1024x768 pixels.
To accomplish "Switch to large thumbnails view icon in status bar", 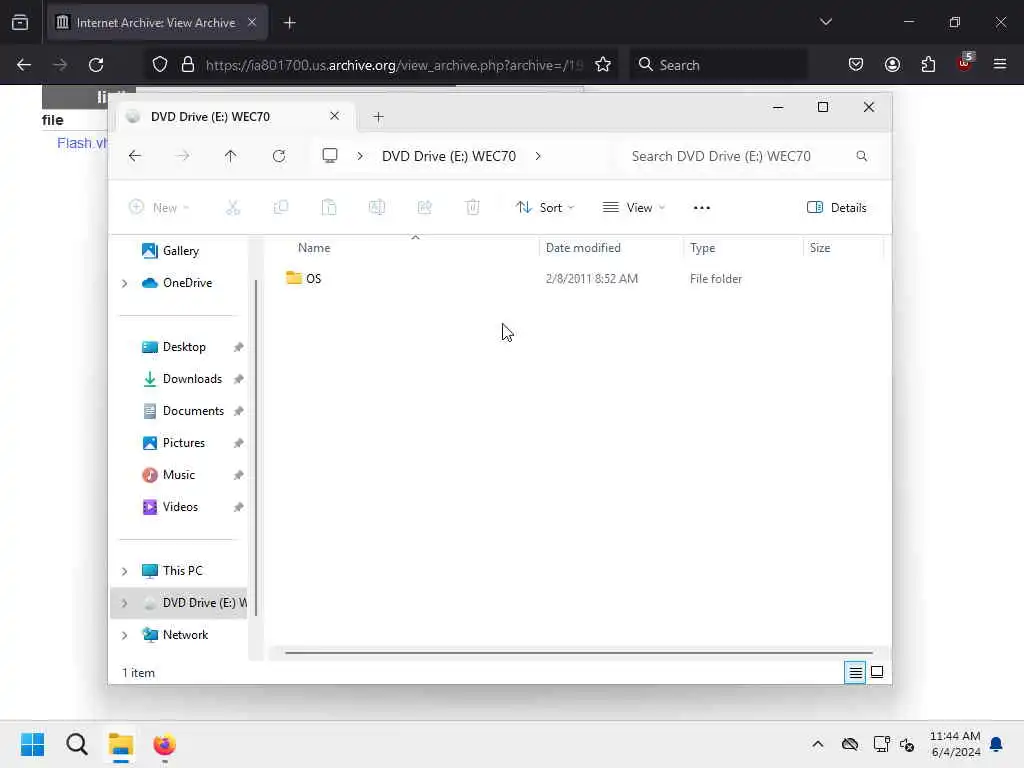I will 877,672.
